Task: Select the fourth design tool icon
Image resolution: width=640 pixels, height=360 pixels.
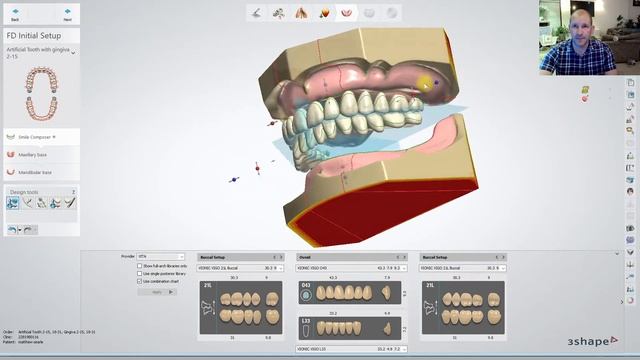Action: tap(56, 203)
